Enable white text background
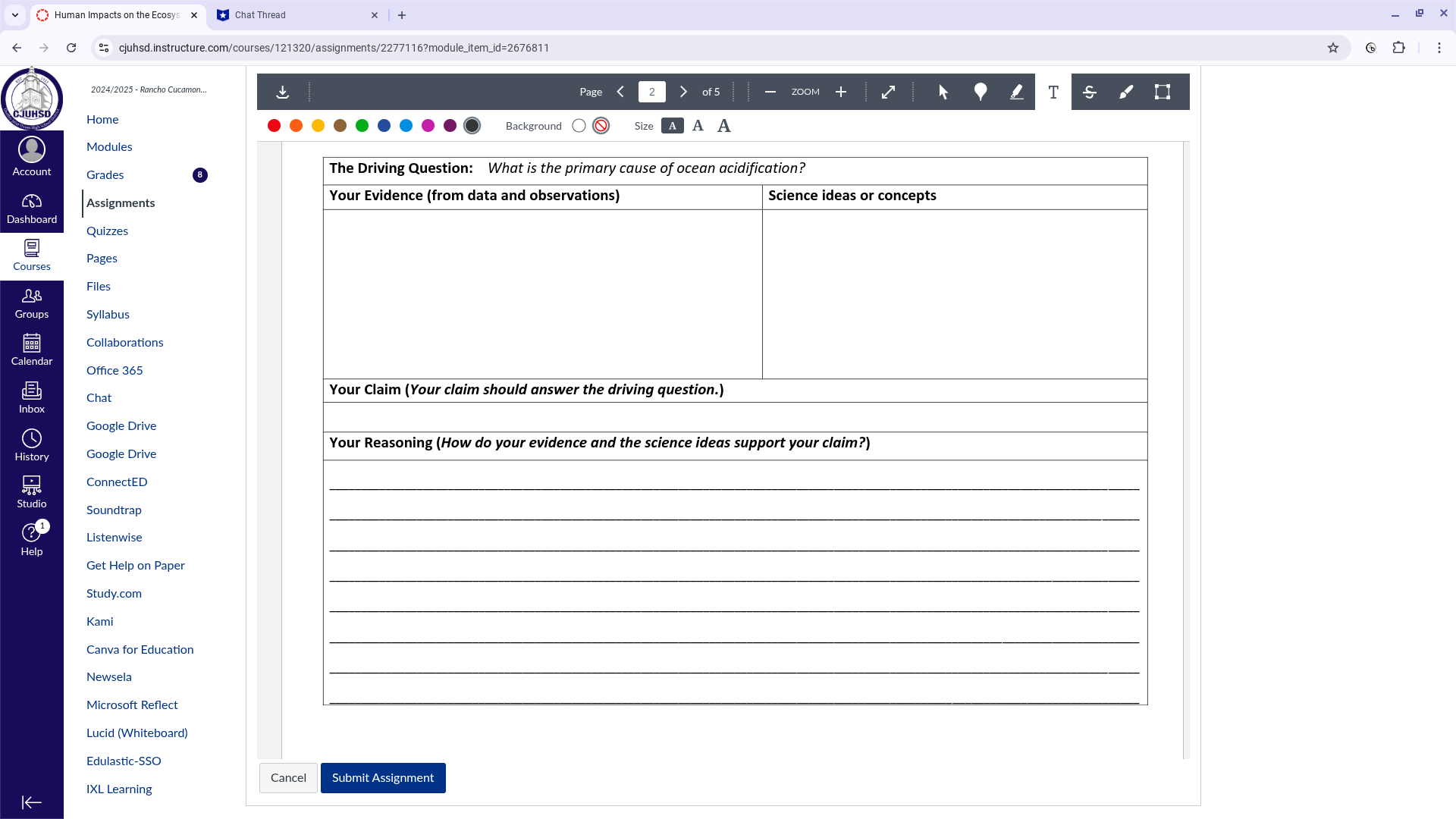Viewport: 1456px width, 819px height. coord(579,126)
